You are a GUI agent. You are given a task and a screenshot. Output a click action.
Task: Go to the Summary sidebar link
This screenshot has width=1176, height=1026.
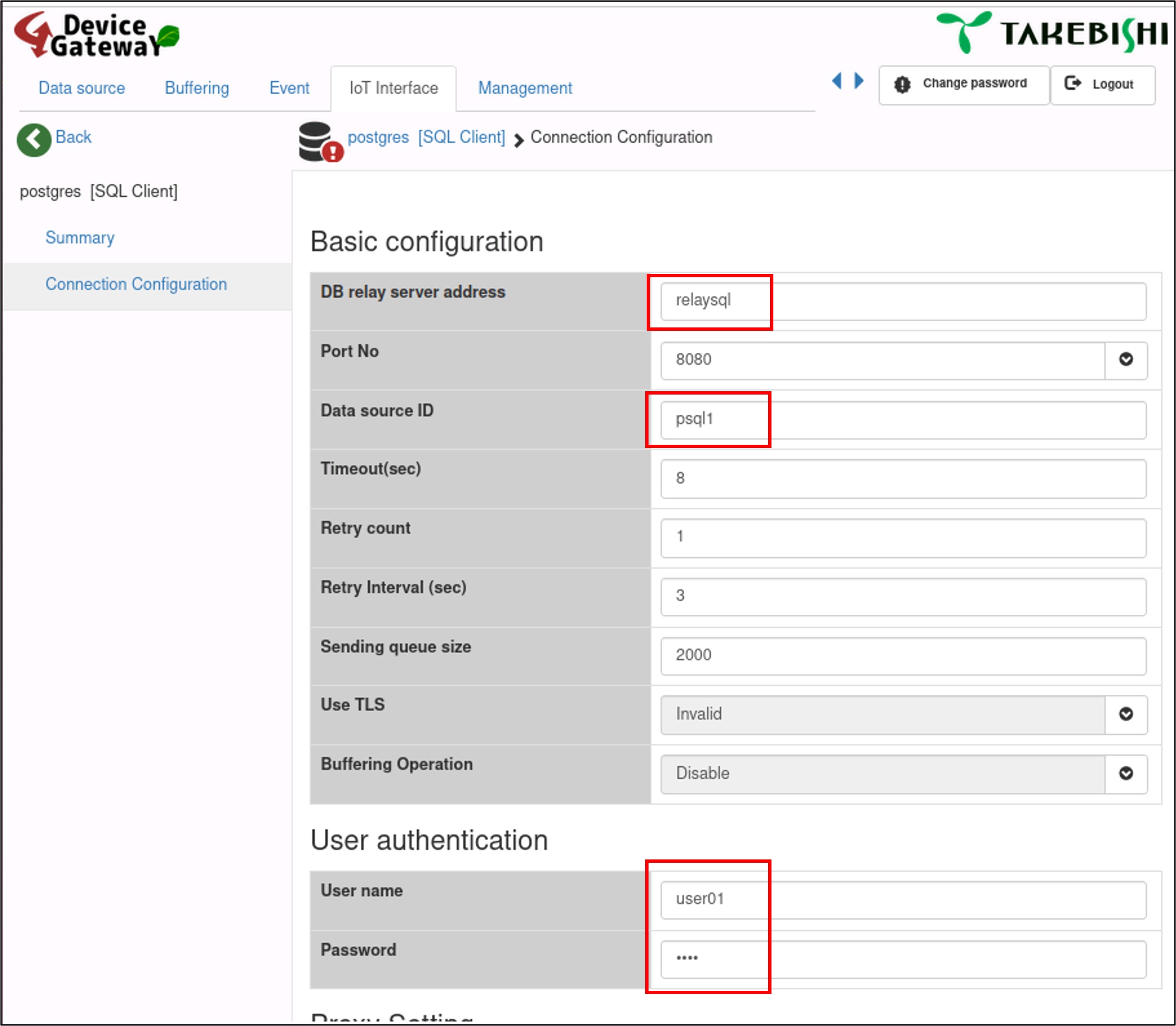click(x=80, y=237)
